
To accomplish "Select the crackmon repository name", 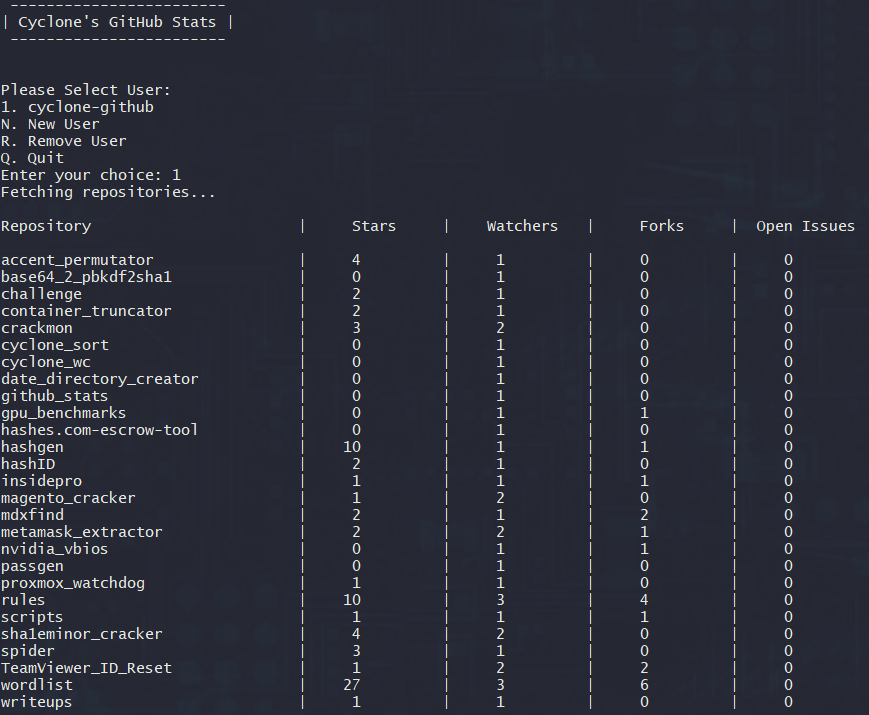I will 37,328.
